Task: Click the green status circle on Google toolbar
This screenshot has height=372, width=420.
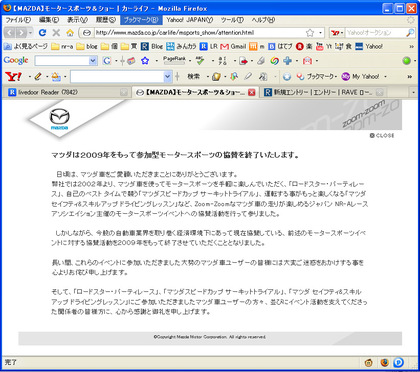Action: (x=406, y=61)
